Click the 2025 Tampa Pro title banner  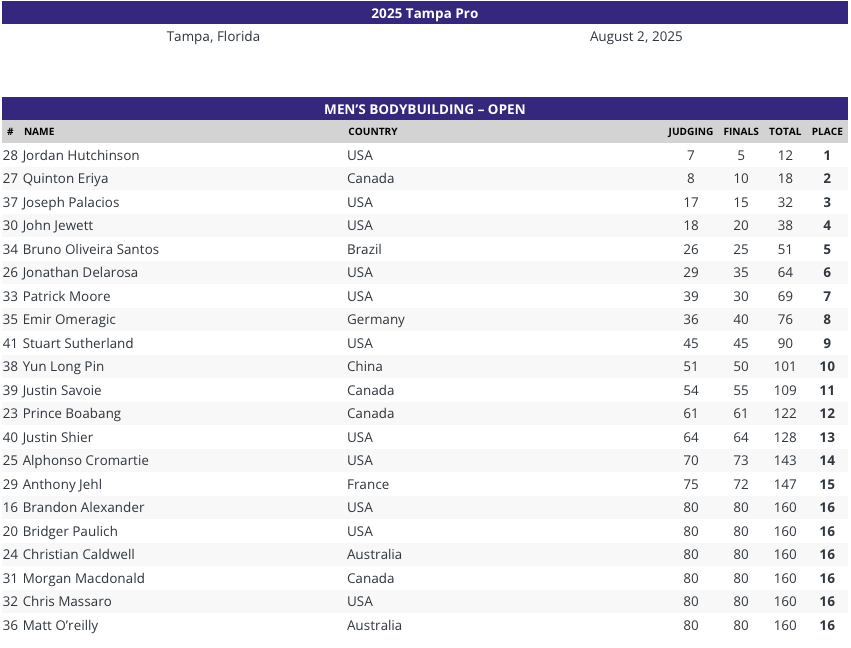tap(424, 13)
